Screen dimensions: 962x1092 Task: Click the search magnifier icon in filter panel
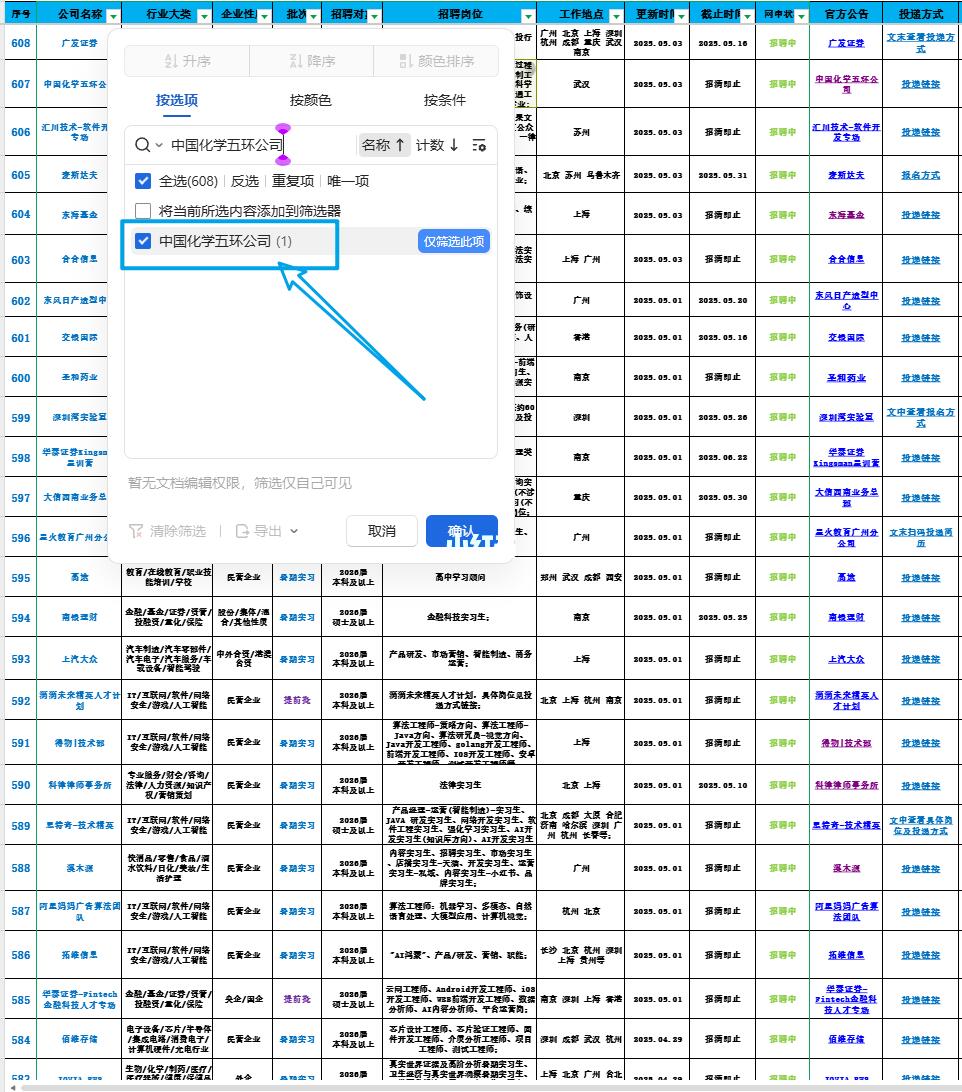pos(142,145)
